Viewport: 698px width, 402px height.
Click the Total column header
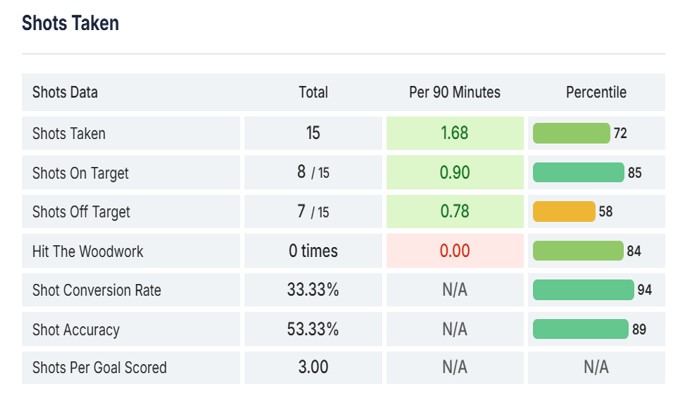tap(313, 92)
